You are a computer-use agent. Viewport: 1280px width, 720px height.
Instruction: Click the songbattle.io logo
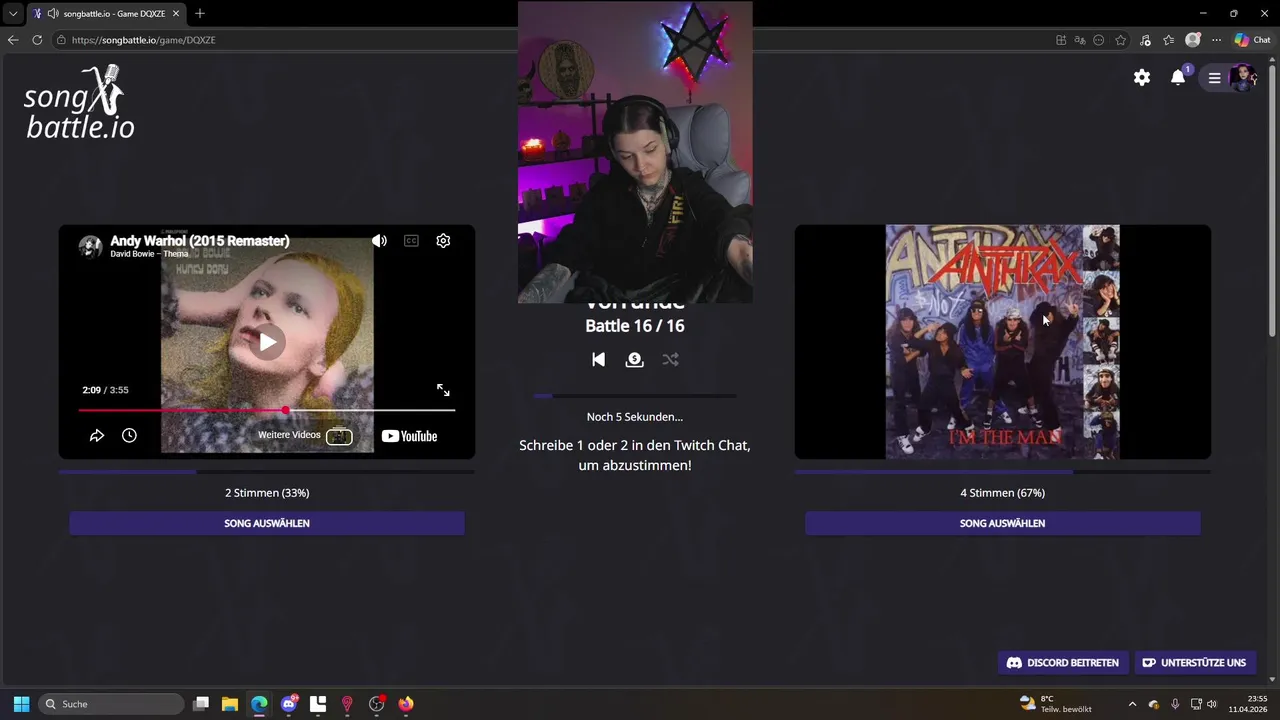79,102
